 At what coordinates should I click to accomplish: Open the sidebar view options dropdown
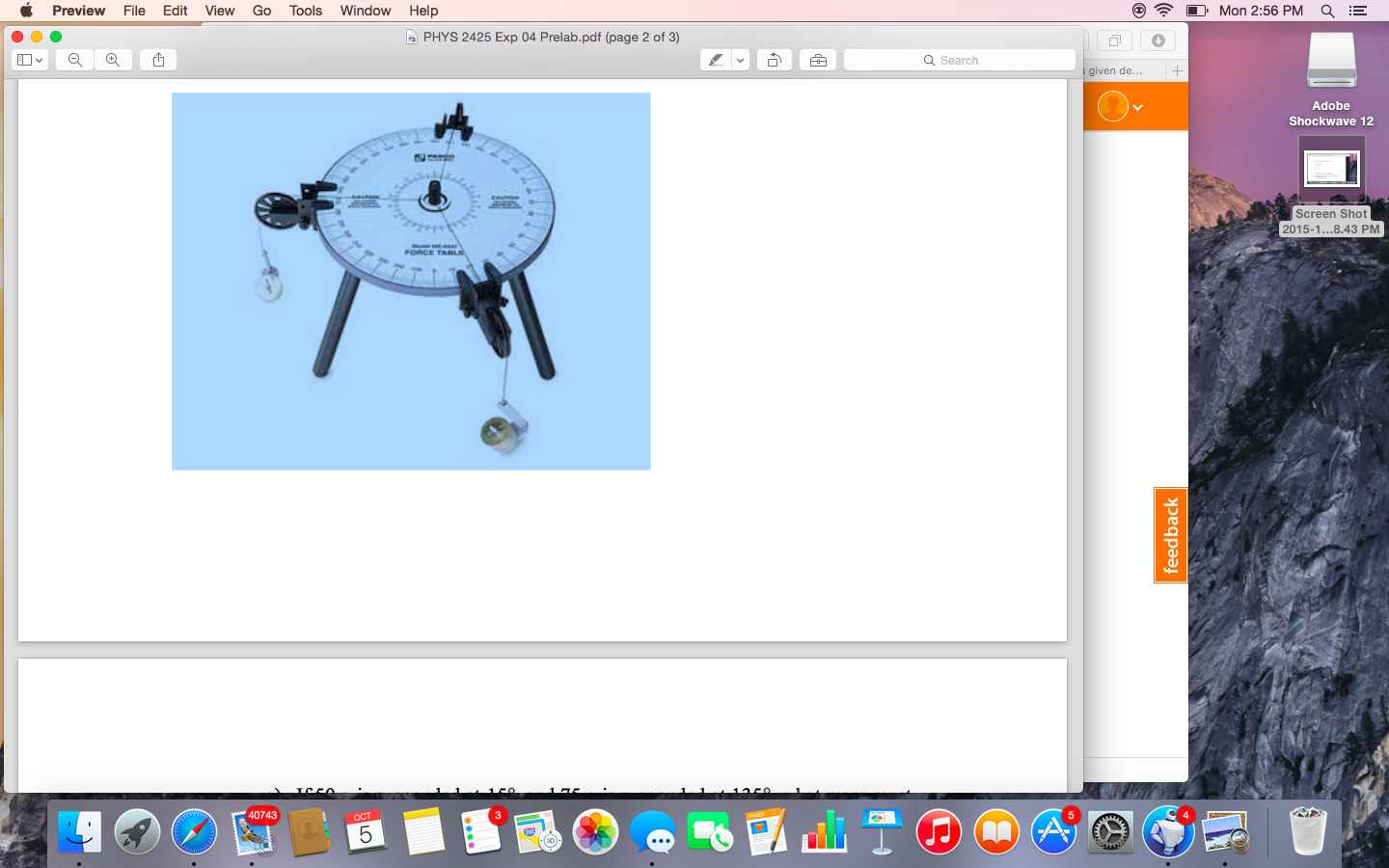(29, 59)
